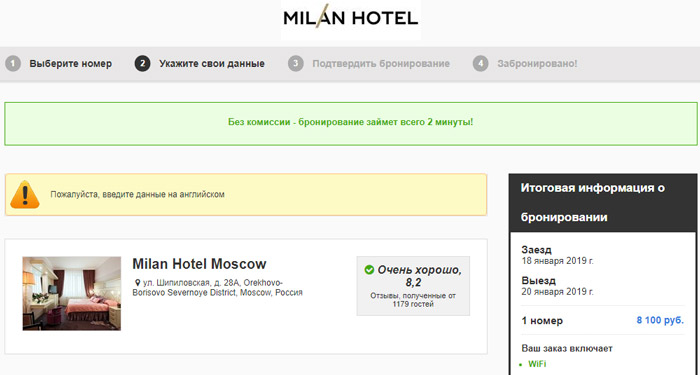
Task: Open reviews from 1179 guests
Action: 413,300
